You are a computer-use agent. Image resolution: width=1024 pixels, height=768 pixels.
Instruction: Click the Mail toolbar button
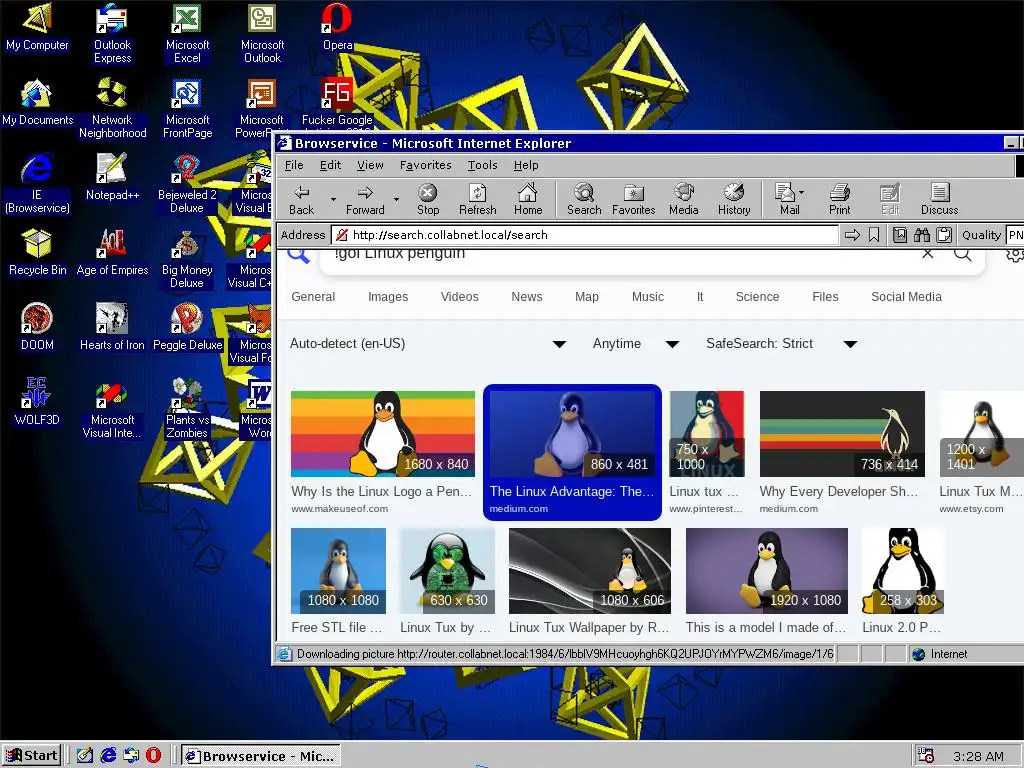point(787,199)
